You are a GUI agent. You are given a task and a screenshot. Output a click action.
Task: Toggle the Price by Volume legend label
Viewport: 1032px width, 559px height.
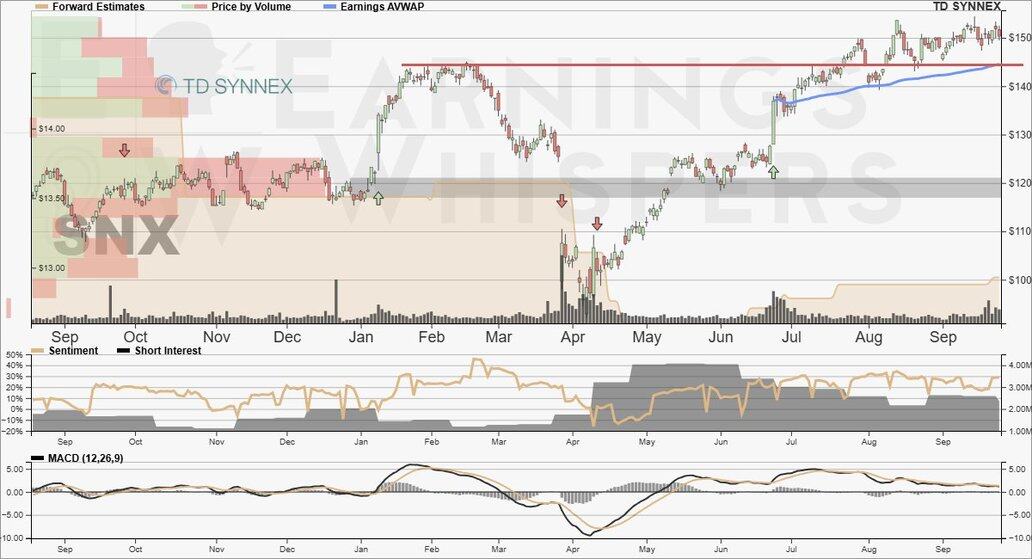251,7
